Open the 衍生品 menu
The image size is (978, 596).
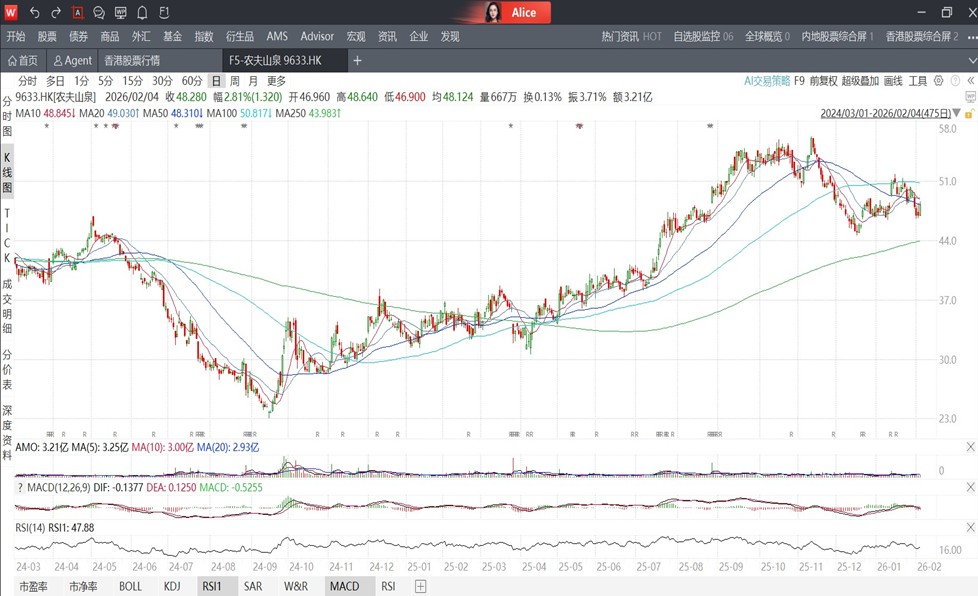238,37
